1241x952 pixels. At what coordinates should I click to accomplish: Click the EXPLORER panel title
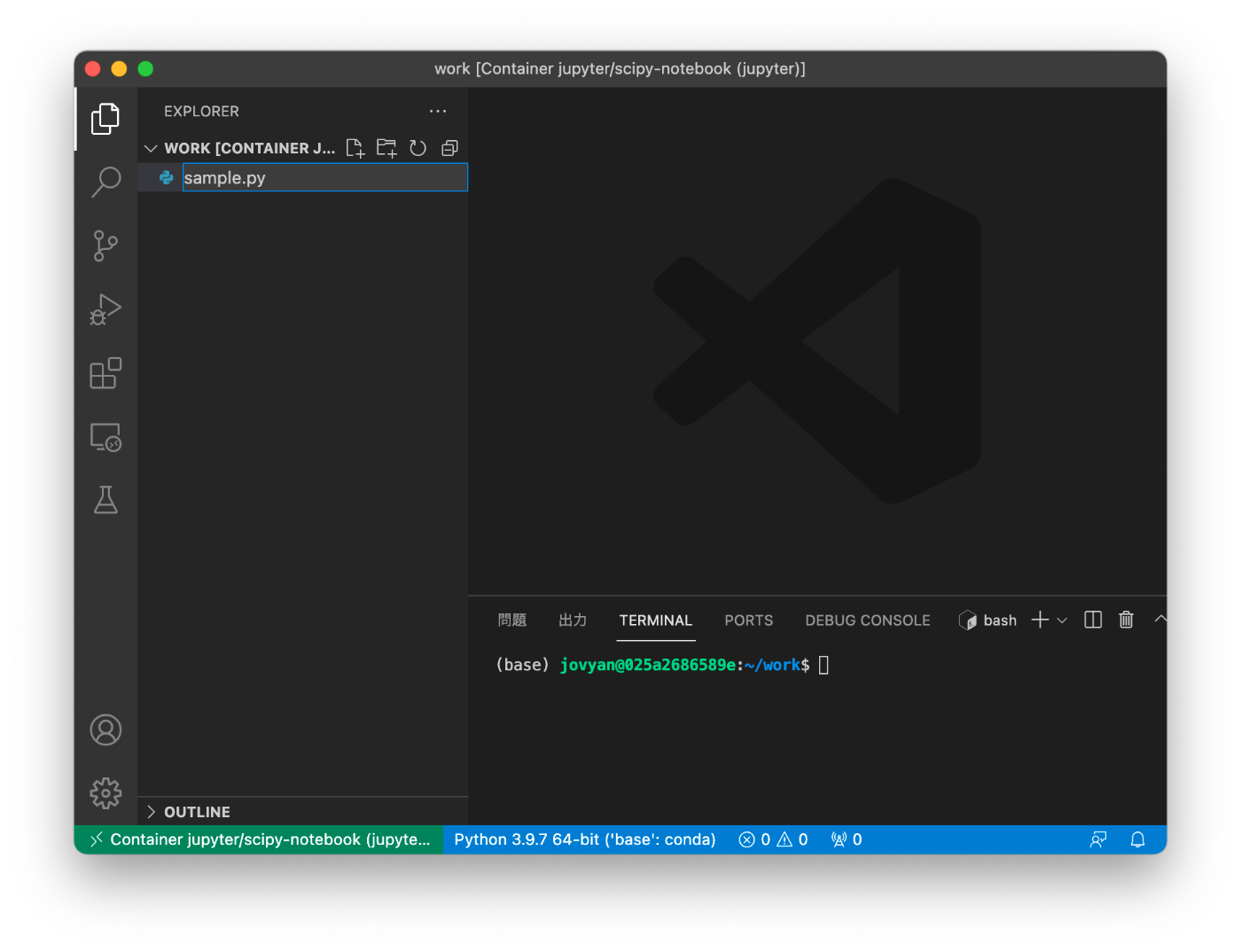click(x=201, y=111)
